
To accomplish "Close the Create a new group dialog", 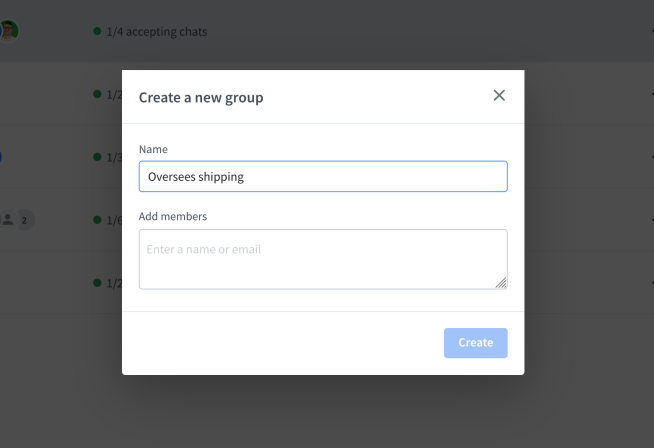I will pos(499,96).
